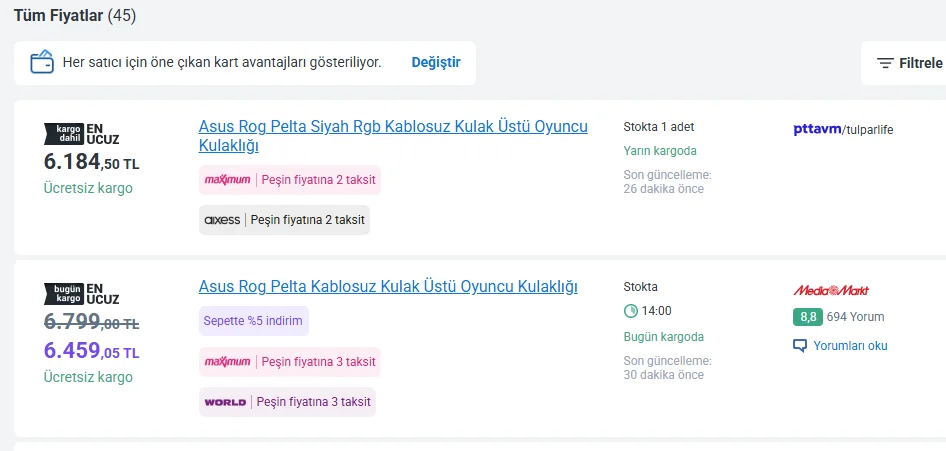Click the World card logo
The width and height of the screenshot is (946, 451).
(225, 402)
